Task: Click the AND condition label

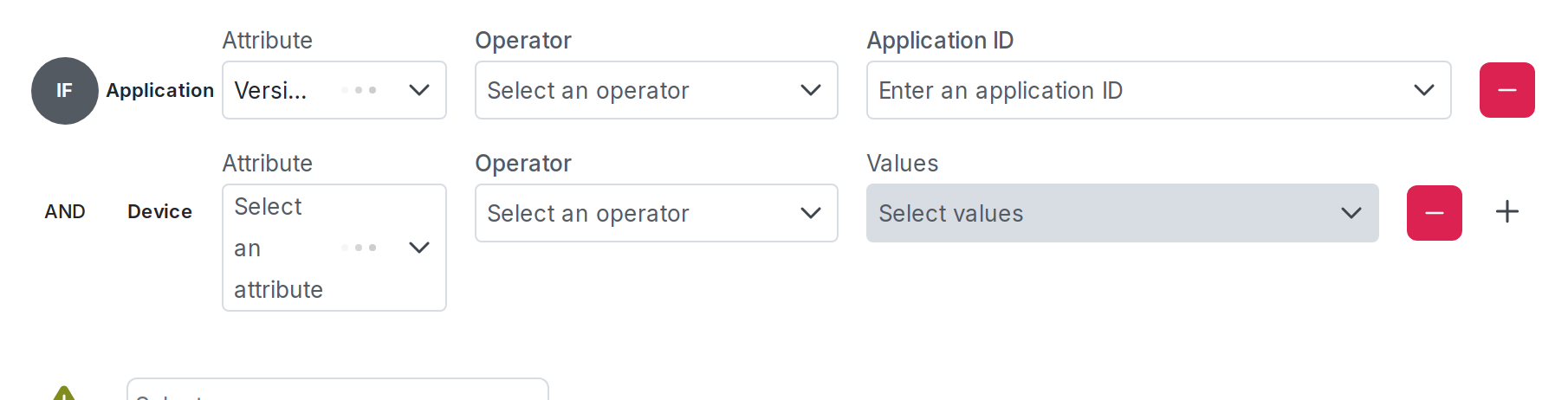Action: 65,212
